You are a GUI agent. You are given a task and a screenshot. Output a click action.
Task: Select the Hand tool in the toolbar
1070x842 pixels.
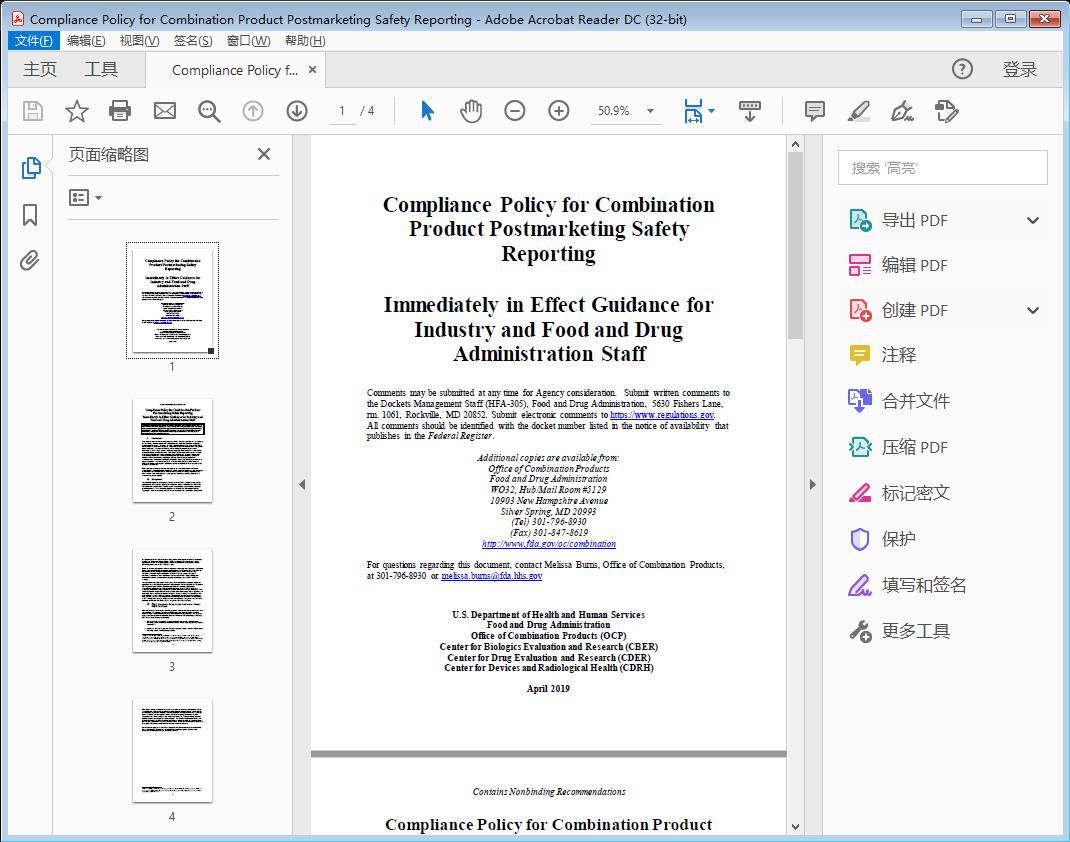click(x=469, y=111)
